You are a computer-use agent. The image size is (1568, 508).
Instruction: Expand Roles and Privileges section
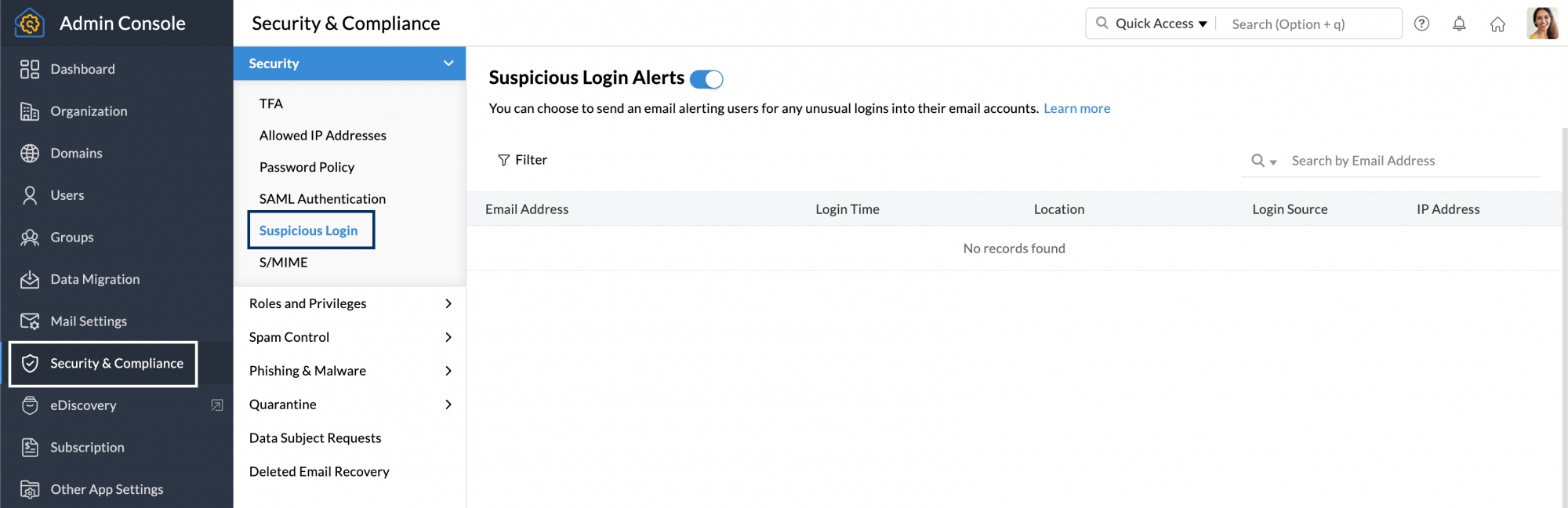448,303
